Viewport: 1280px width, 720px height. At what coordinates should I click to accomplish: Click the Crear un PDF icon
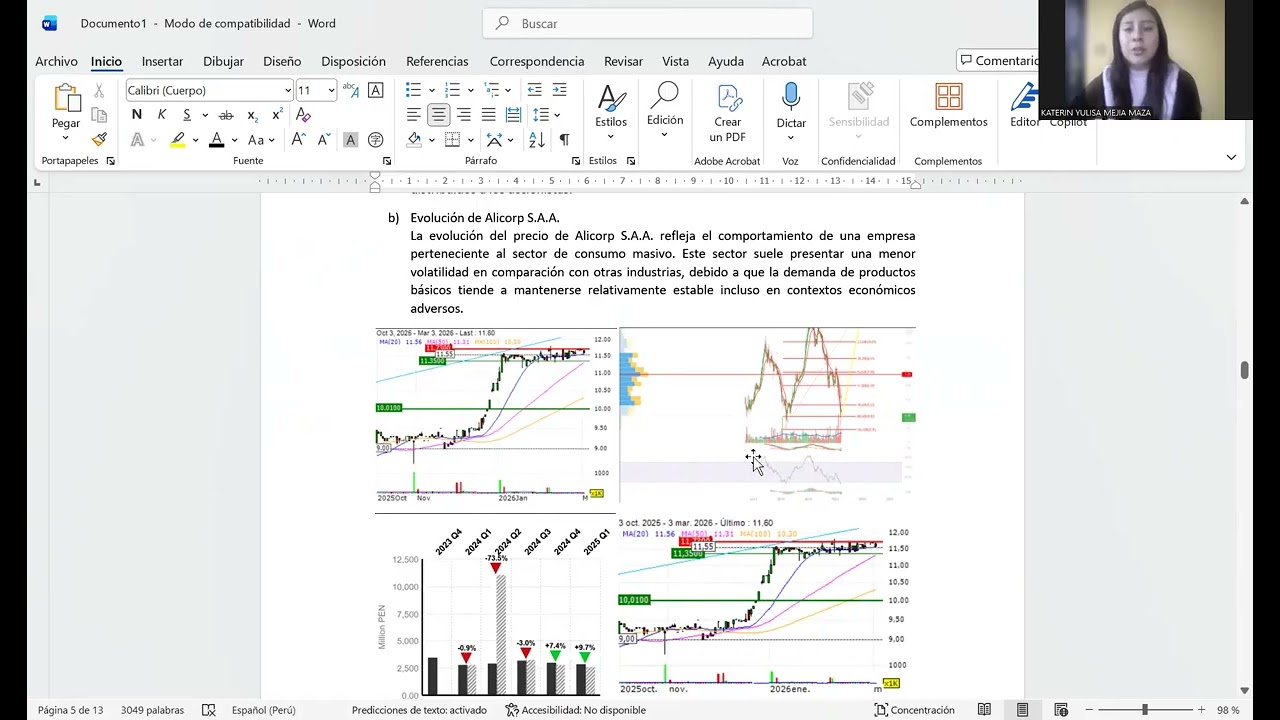click(x=728, y=98)
